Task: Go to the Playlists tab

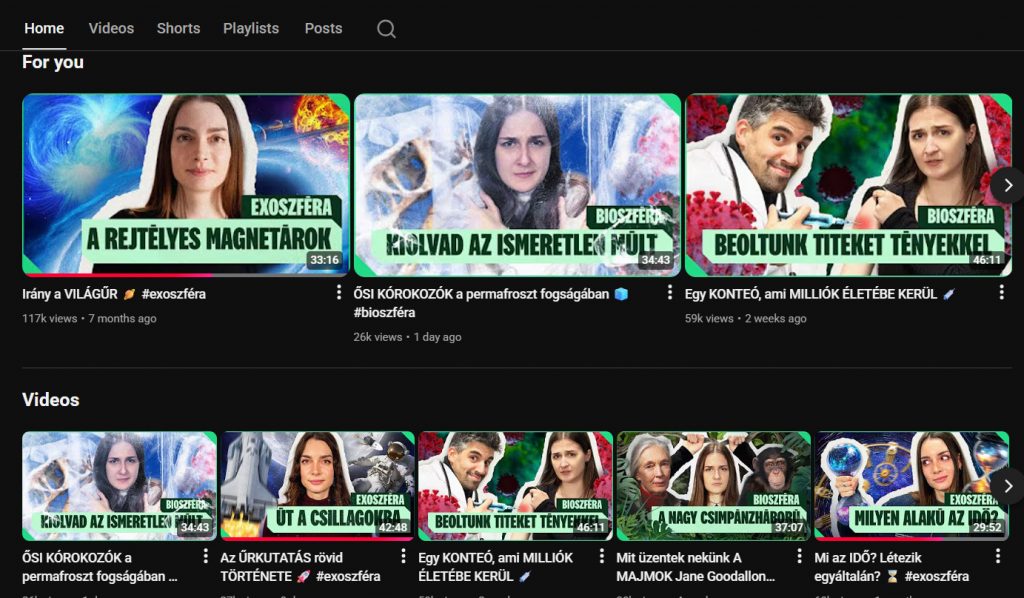Action: coord(251,28)
